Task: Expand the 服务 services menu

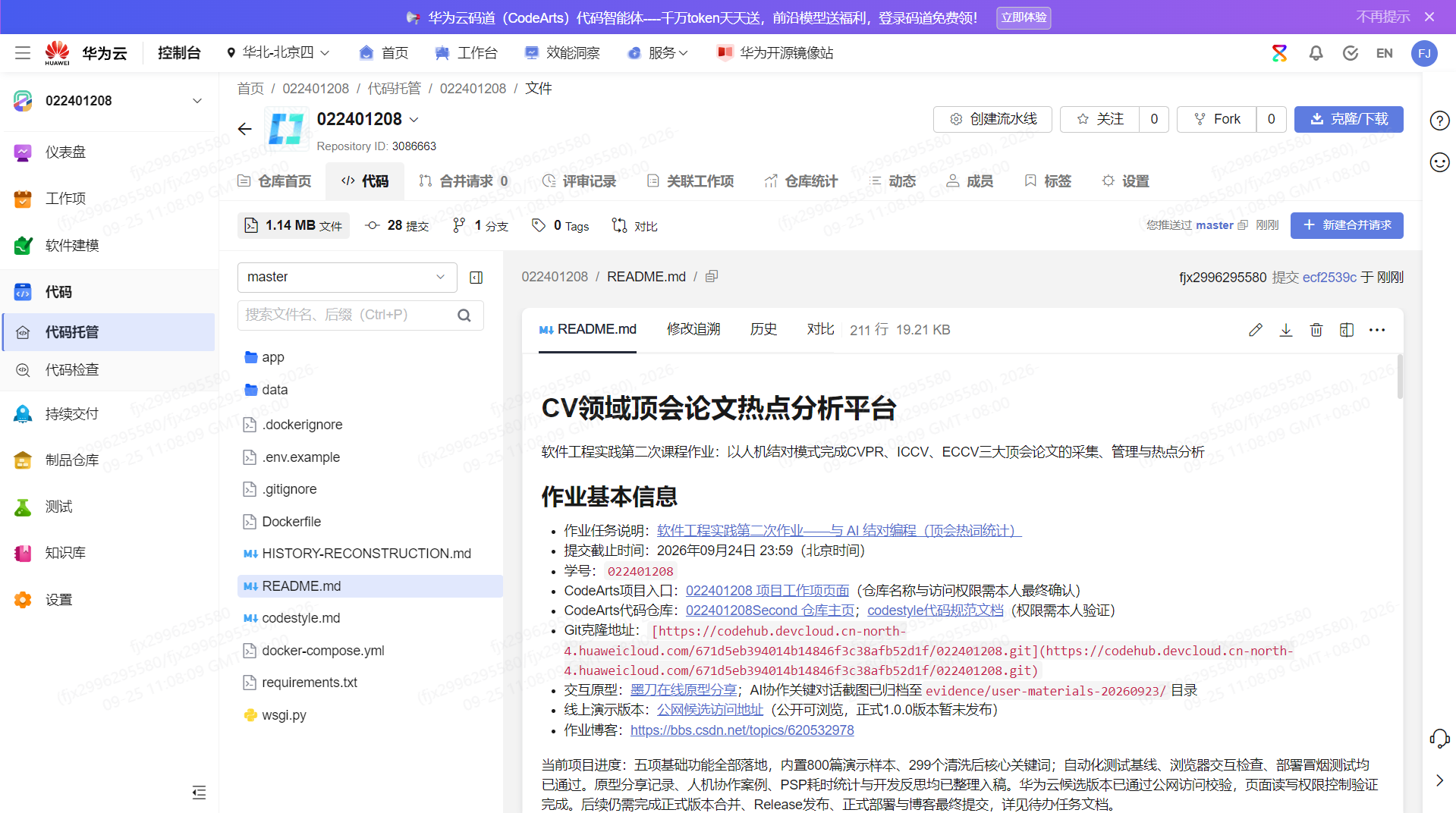Action: click(x=658, y=53)
